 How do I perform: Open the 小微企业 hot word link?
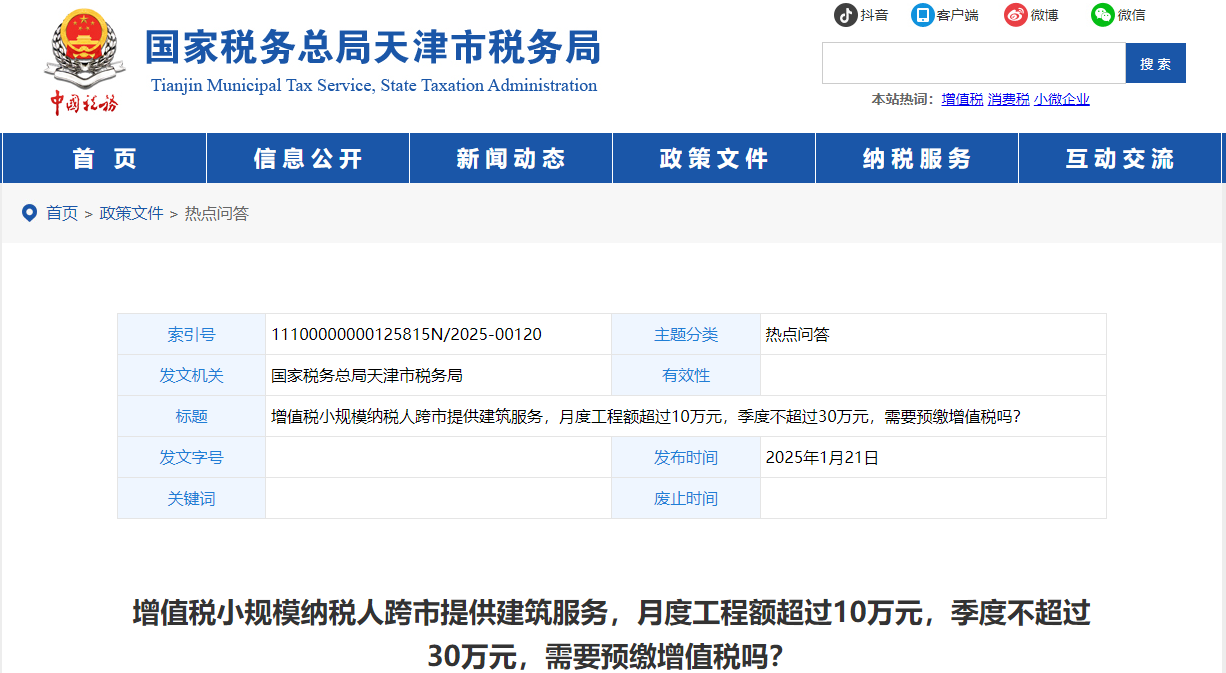[x=1061, y=99]
